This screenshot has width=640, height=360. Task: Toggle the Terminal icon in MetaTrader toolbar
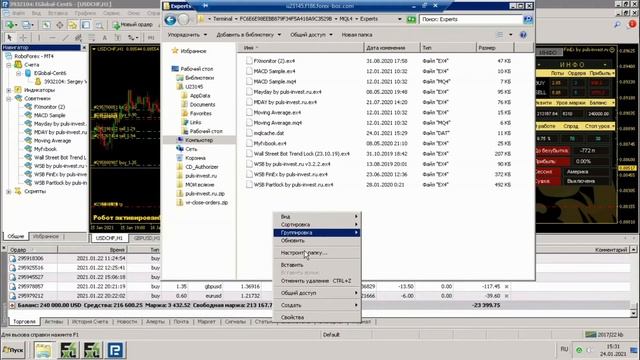(x=86, y=25)
